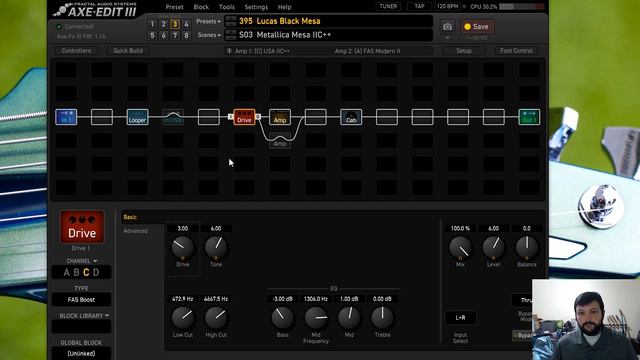The width and height of the screenshot is (640, 360).
Task: Click the Amp 1: (C) USA IIC++ label
Action: (x=262, y=51)
